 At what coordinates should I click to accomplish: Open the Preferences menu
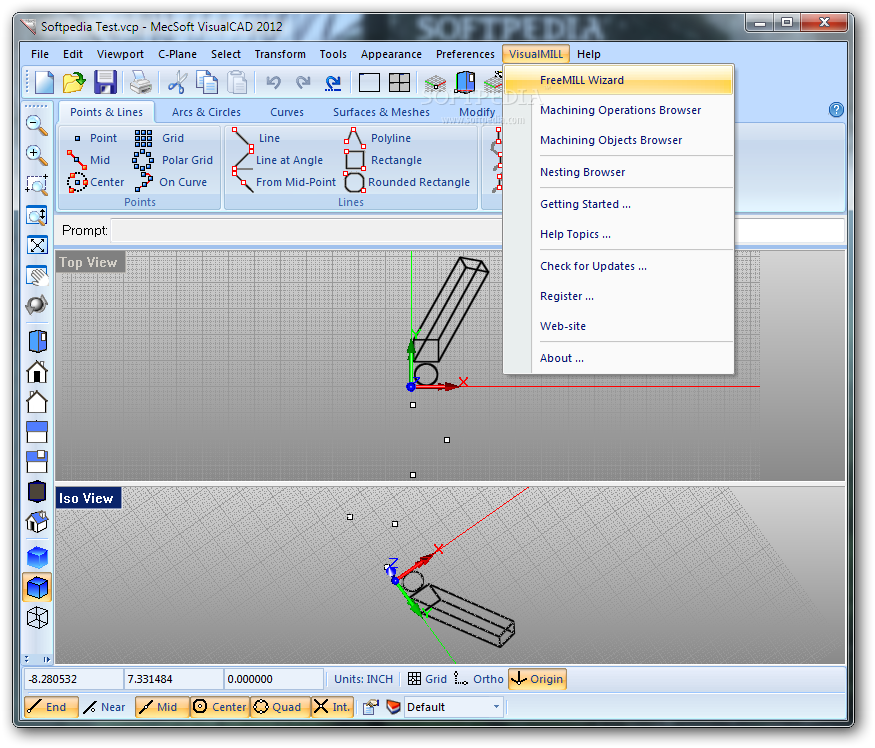pyautogui.click(x=465, y=54)
